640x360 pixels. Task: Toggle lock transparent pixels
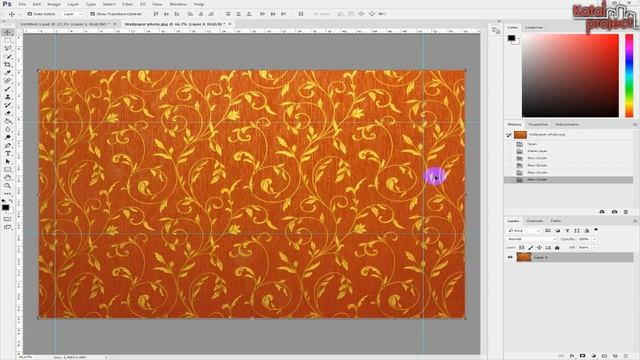[x=522, y=248]
